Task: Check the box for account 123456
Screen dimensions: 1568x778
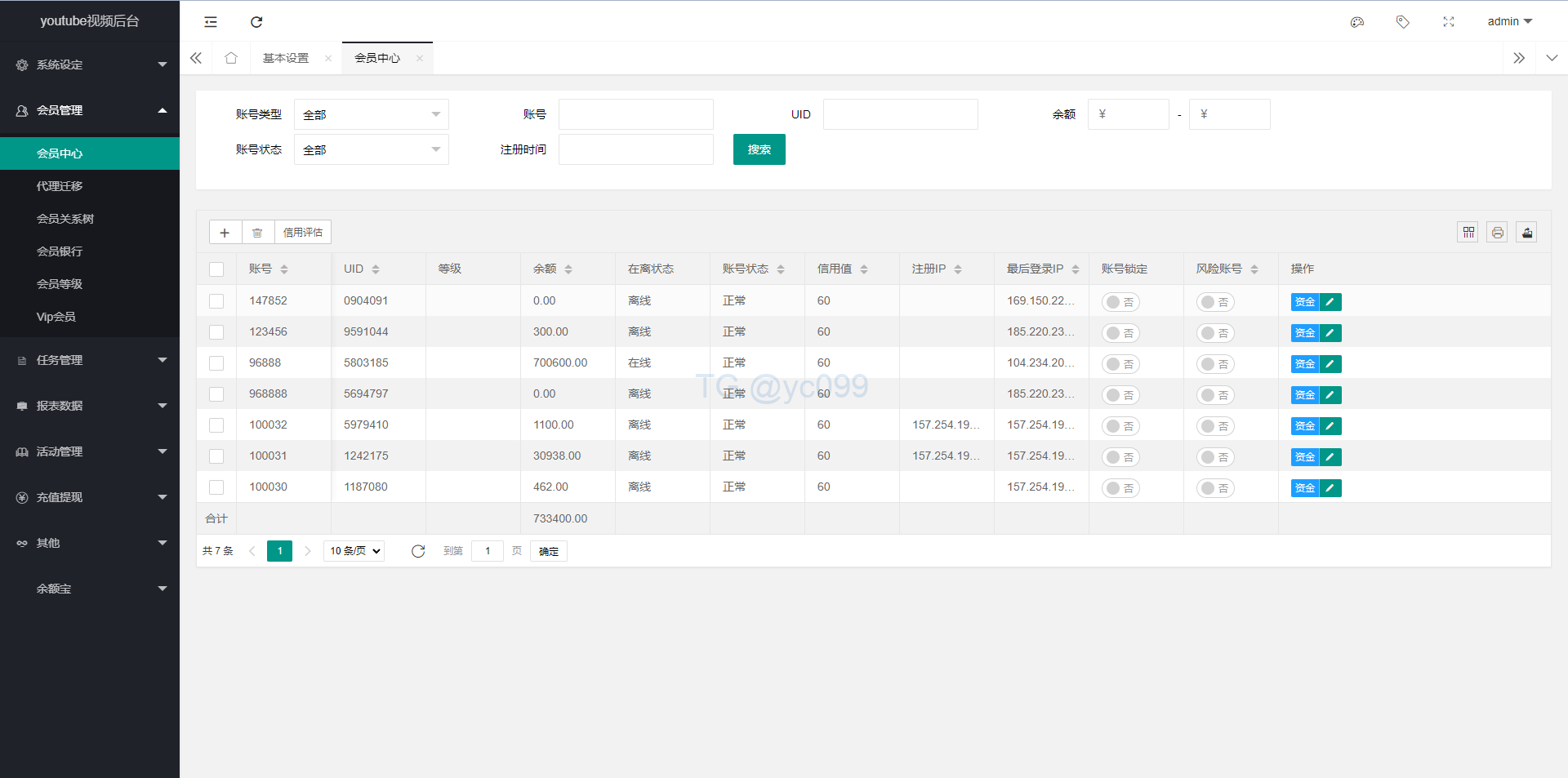Action: 216,332
